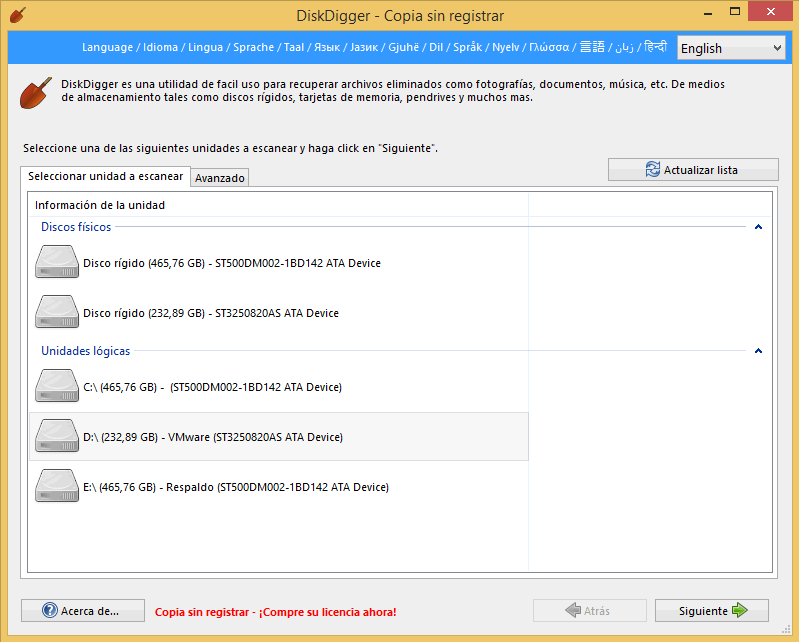
Task: Select the Seleccionar unidad a escanear tab
Action: [x=105, y=176]
